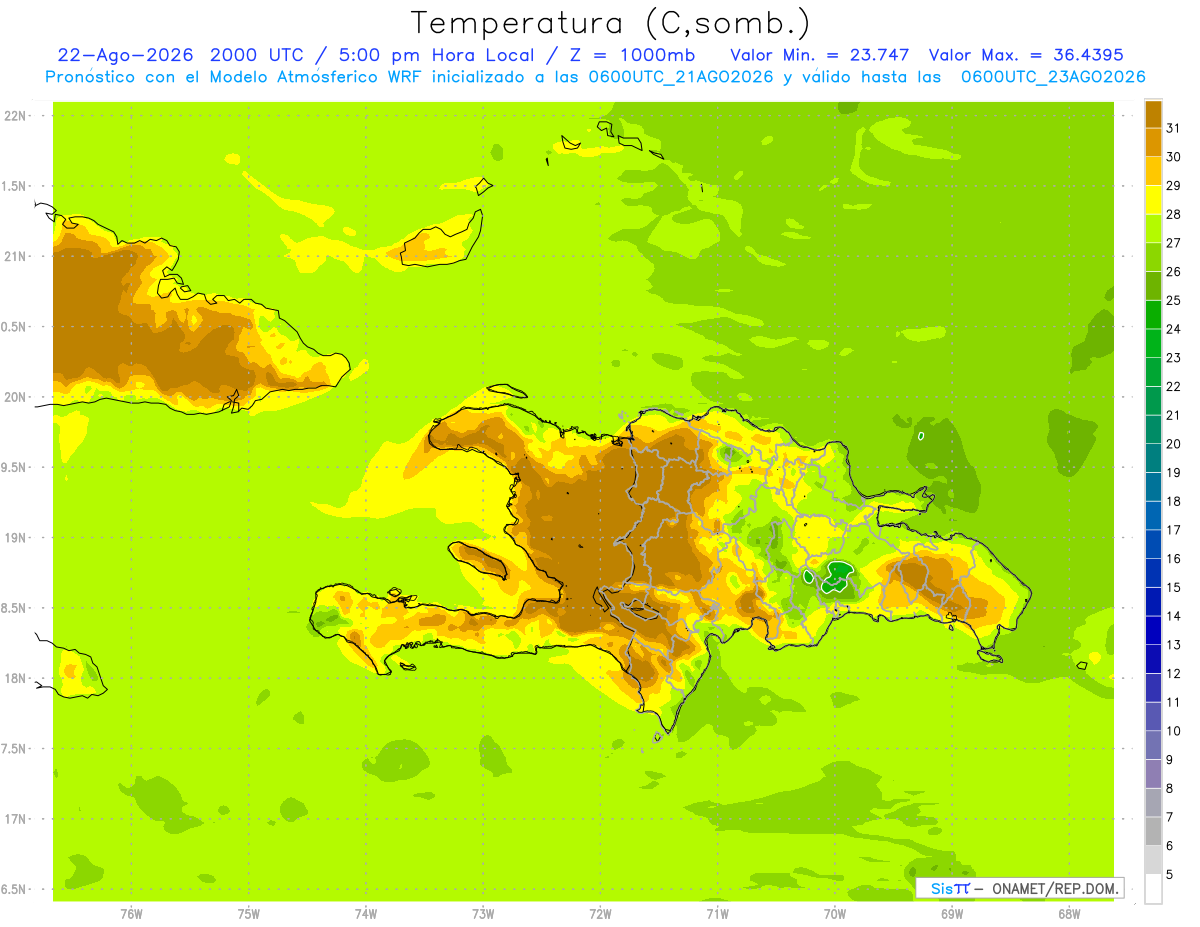Click the legend value 5
The width and height of the screenshot is (1200, 927).
click(1170, 875)
